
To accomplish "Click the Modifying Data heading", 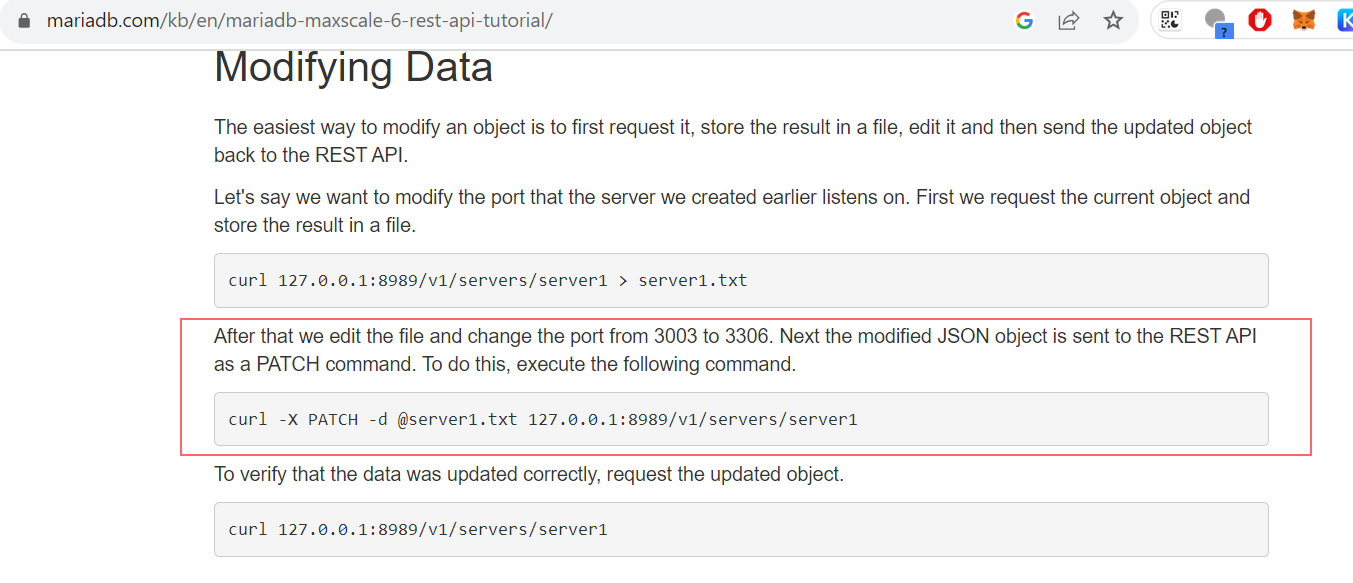I will pos(353,67).
